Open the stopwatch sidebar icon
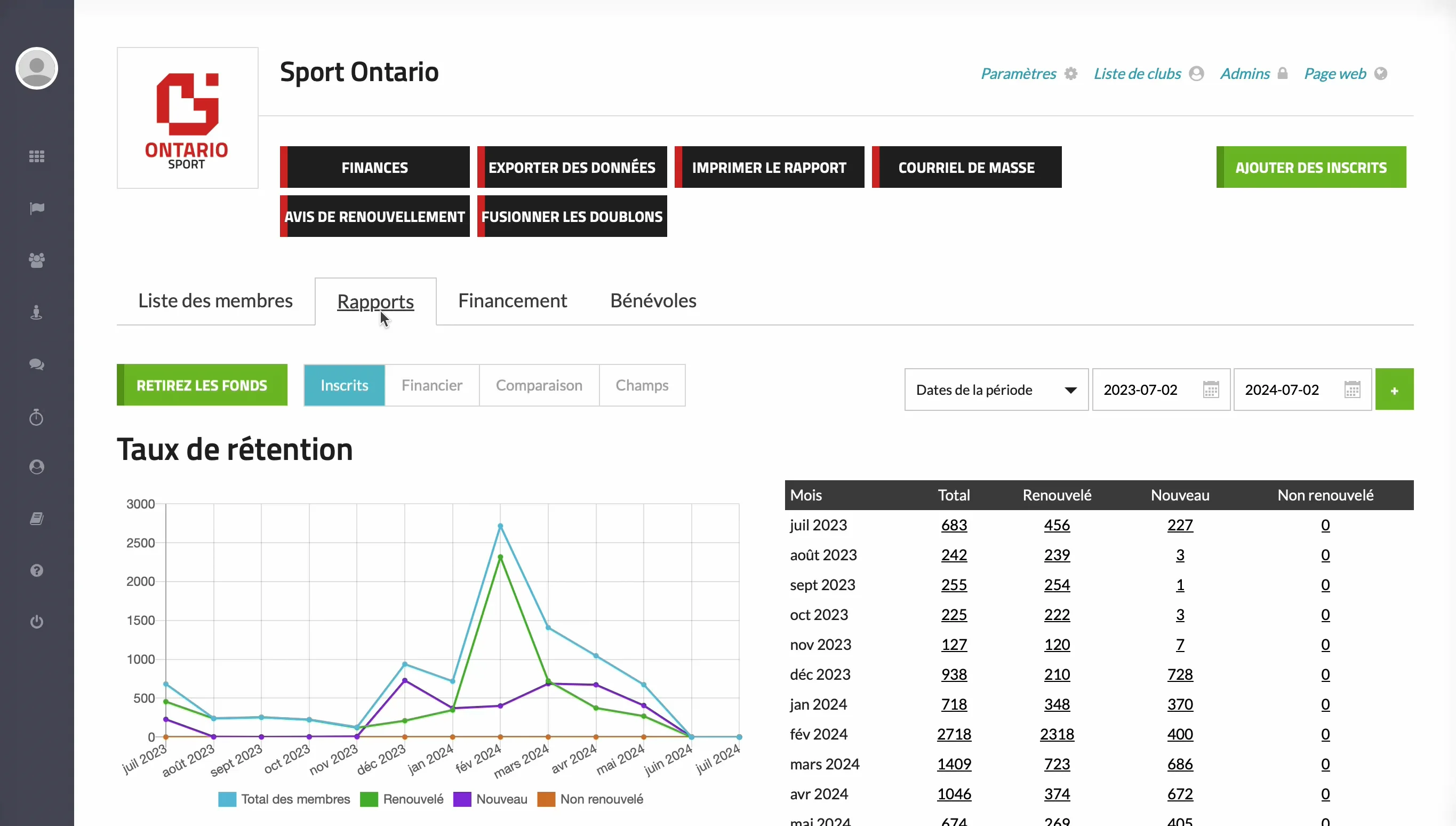Image resolution: width=1456 pixels, height=826 pixels. click(36, 418)
